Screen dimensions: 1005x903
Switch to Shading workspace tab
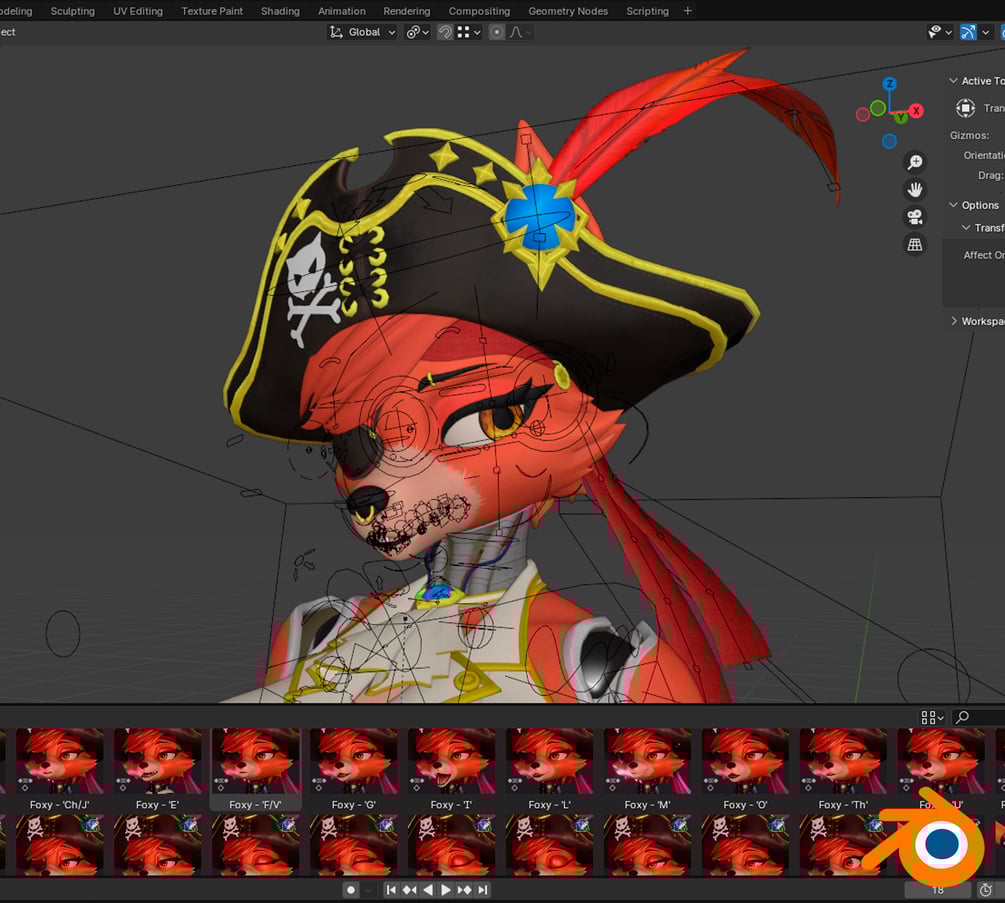pos(280,11)
